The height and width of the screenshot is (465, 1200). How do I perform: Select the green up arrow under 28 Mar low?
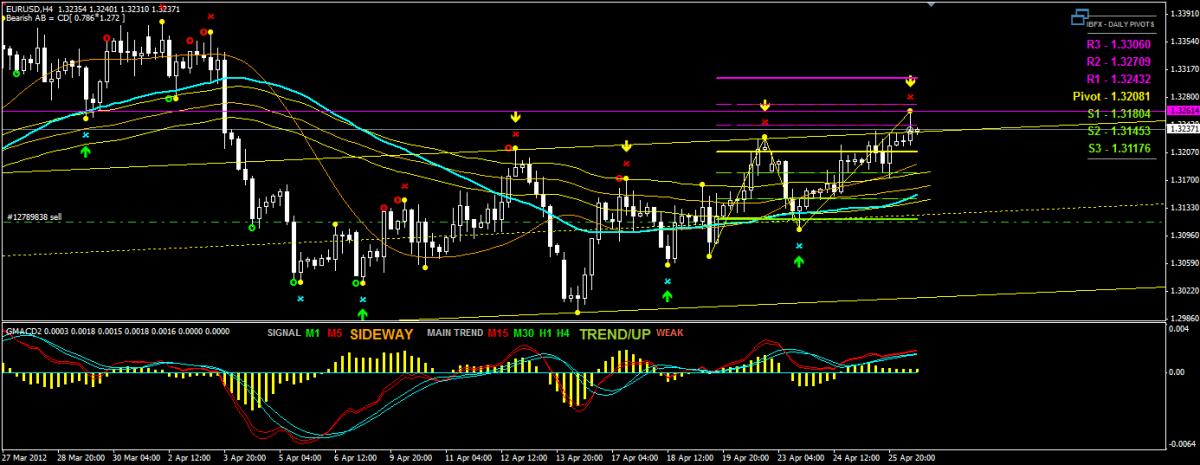pyautogui.click(x=85, y=151)
